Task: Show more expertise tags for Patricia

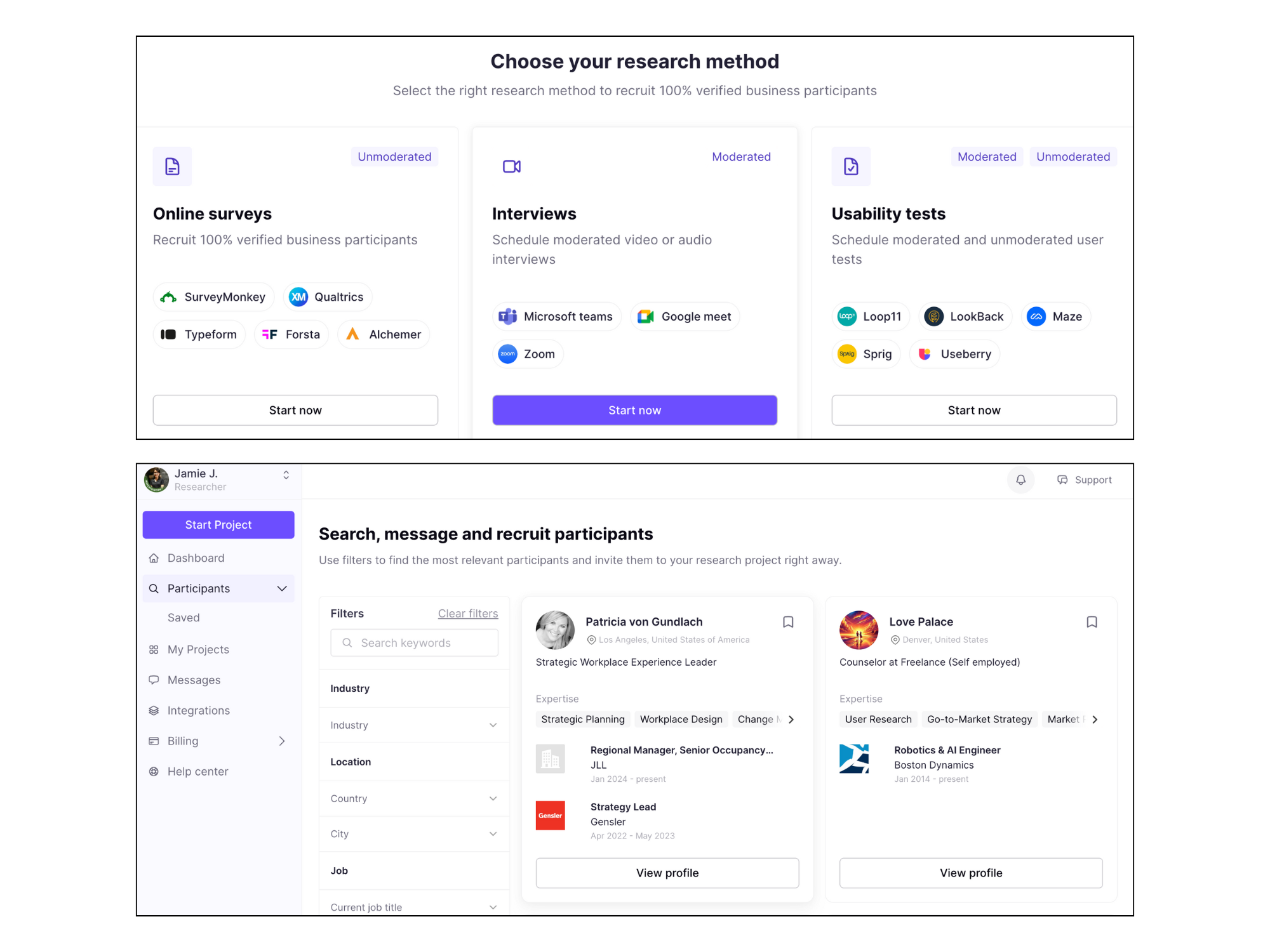Action: [x=791, y=719]
